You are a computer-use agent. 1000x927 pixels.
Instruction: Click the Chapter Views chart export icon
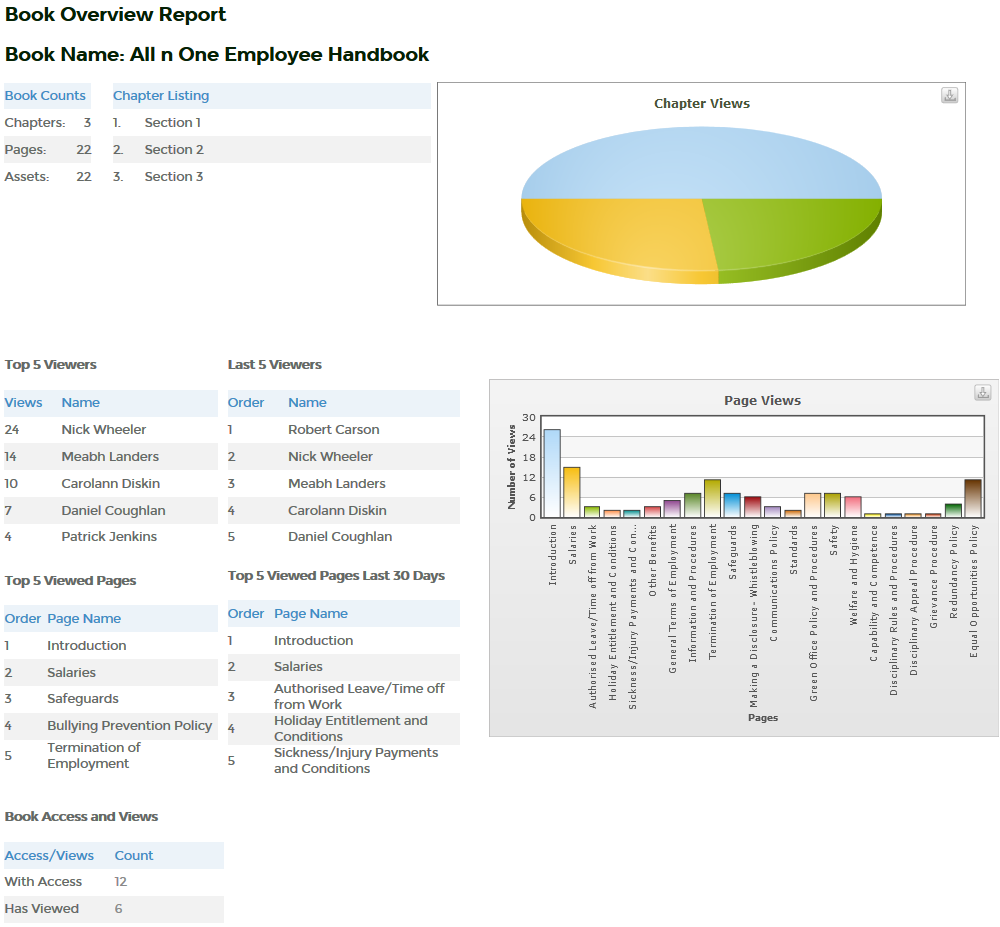click(x=949, y=95)
